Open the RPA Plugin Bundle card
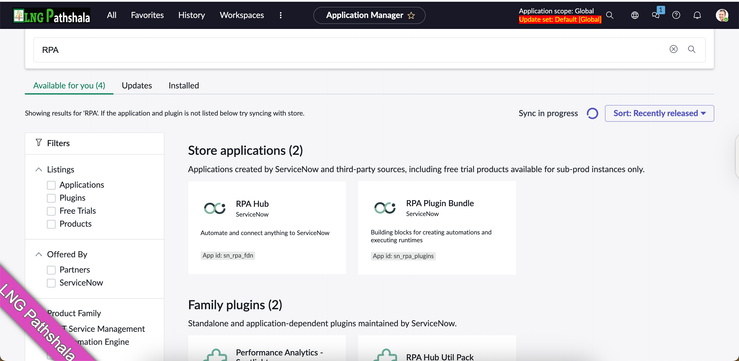The image size is (739, 361). click(x=437, y=228)
